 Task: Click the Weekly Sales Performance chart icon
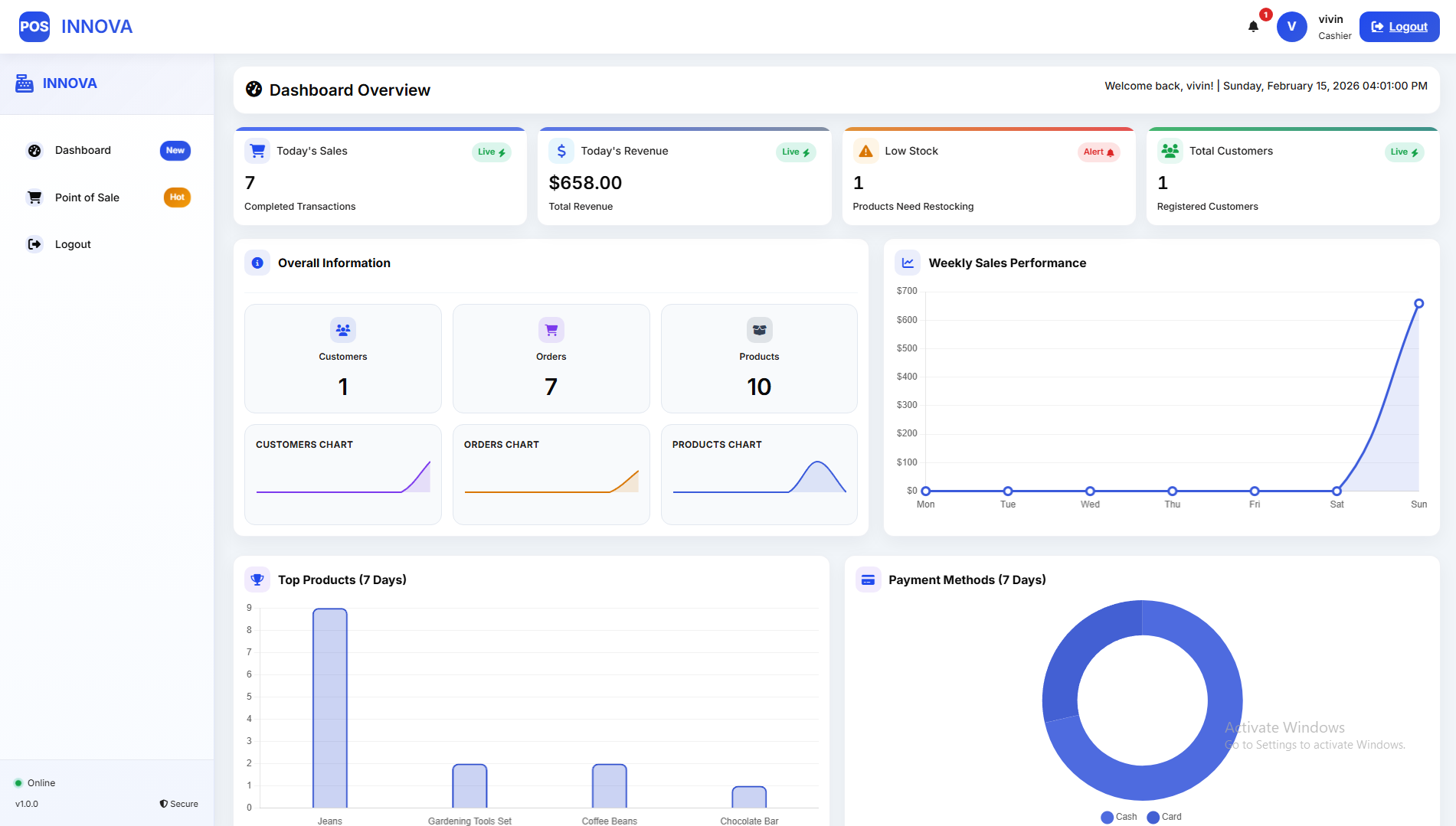click(908, 263)
